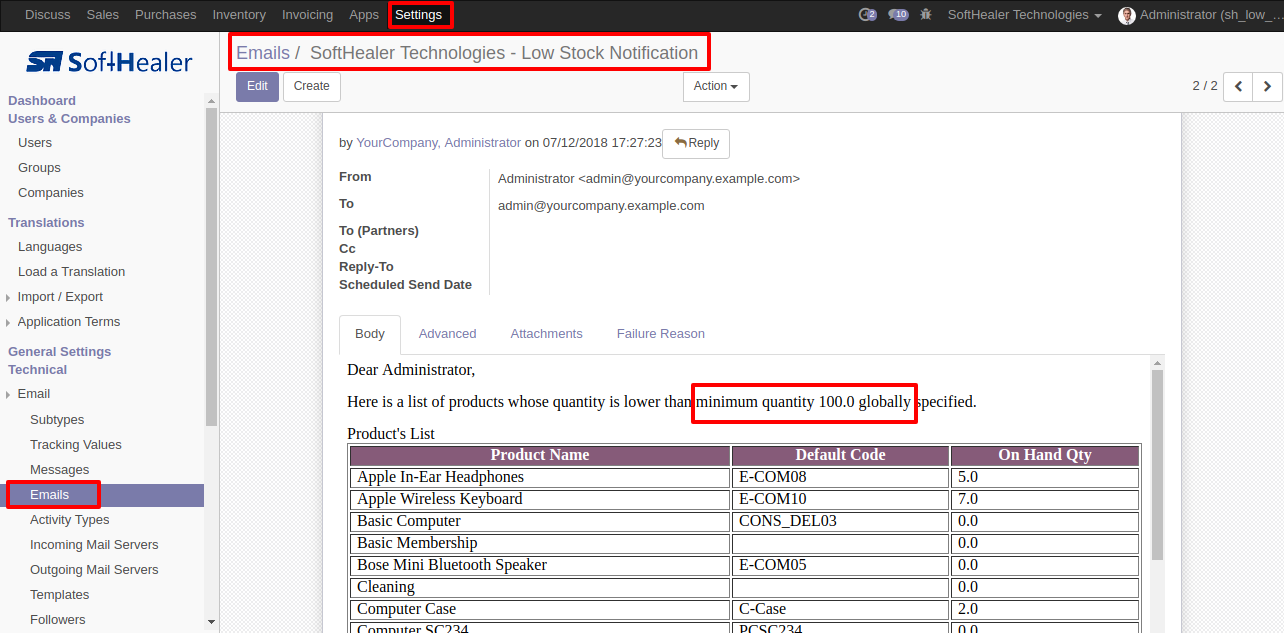The image size is (1284, 633).
Task: Go to next record arrow
Action: pyautogui.click(x=1267, y=87)
